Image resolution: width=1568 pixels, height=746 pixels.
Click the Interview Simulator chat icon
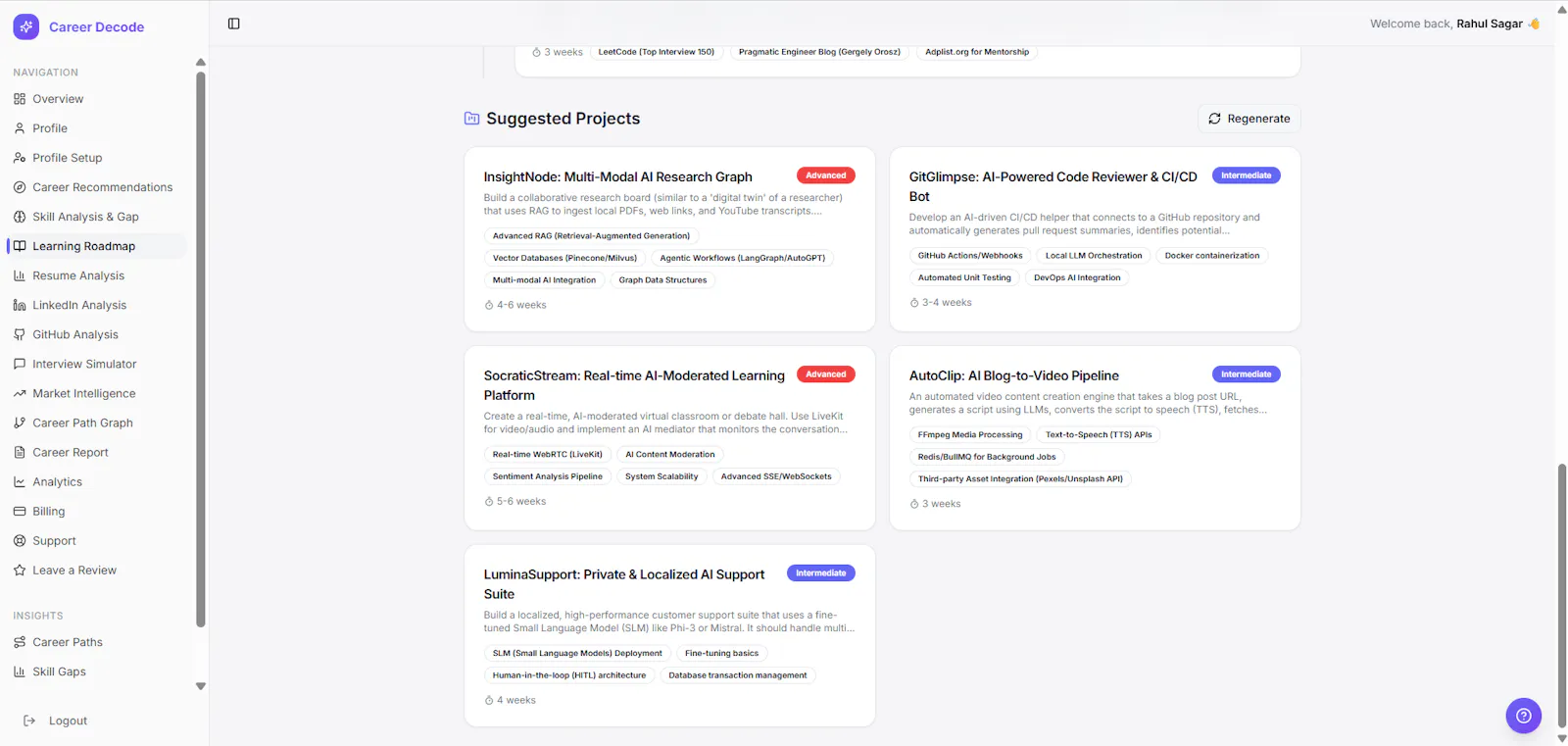tap(20, 364)
